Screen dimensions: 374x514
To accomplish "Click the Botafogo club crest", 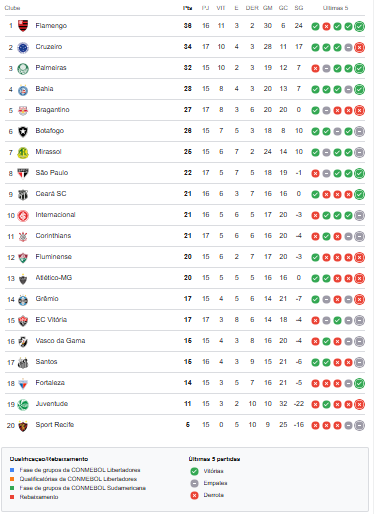I will [x=23, y=132].
